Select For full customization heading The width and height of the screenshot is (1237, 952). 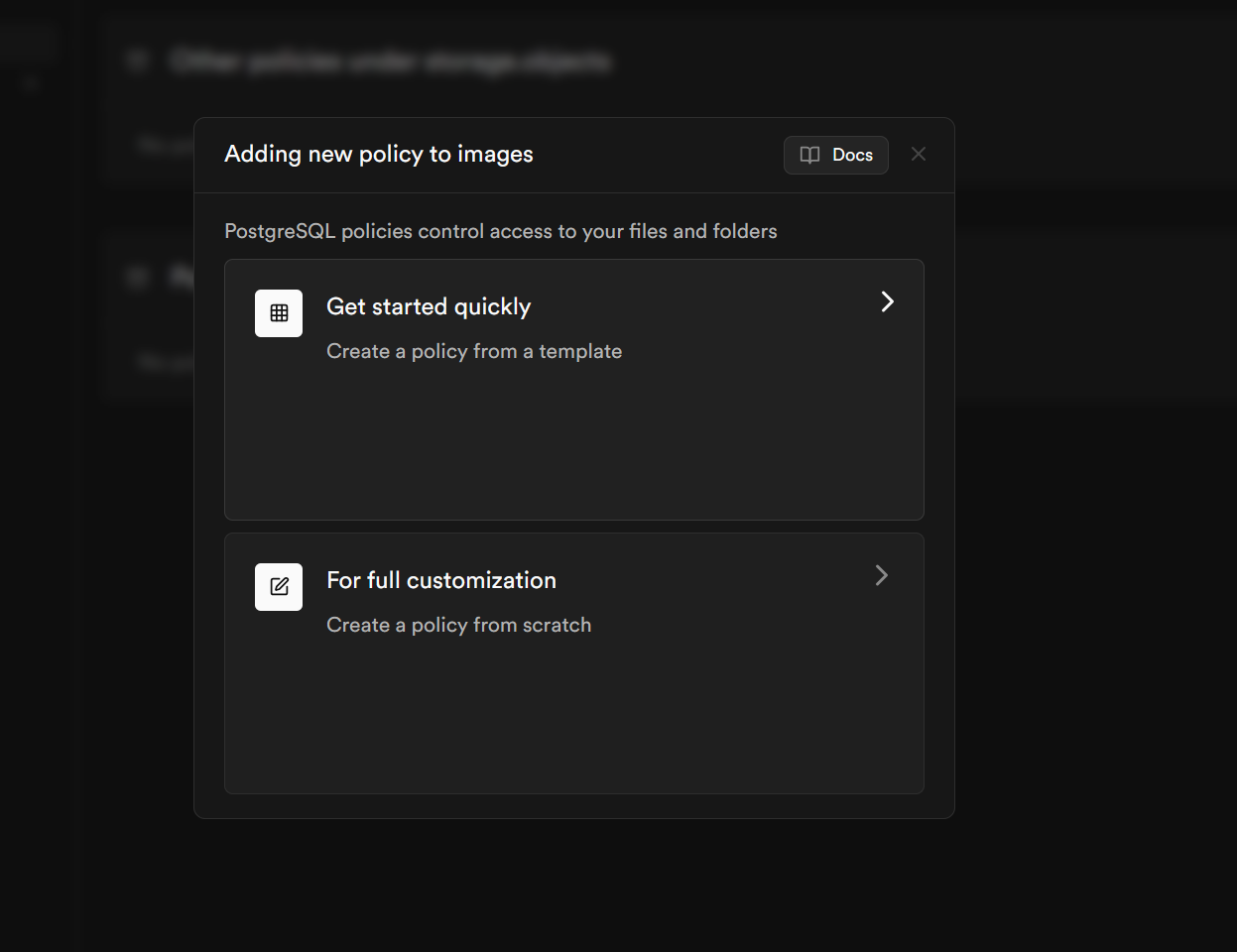click(441, 580)
